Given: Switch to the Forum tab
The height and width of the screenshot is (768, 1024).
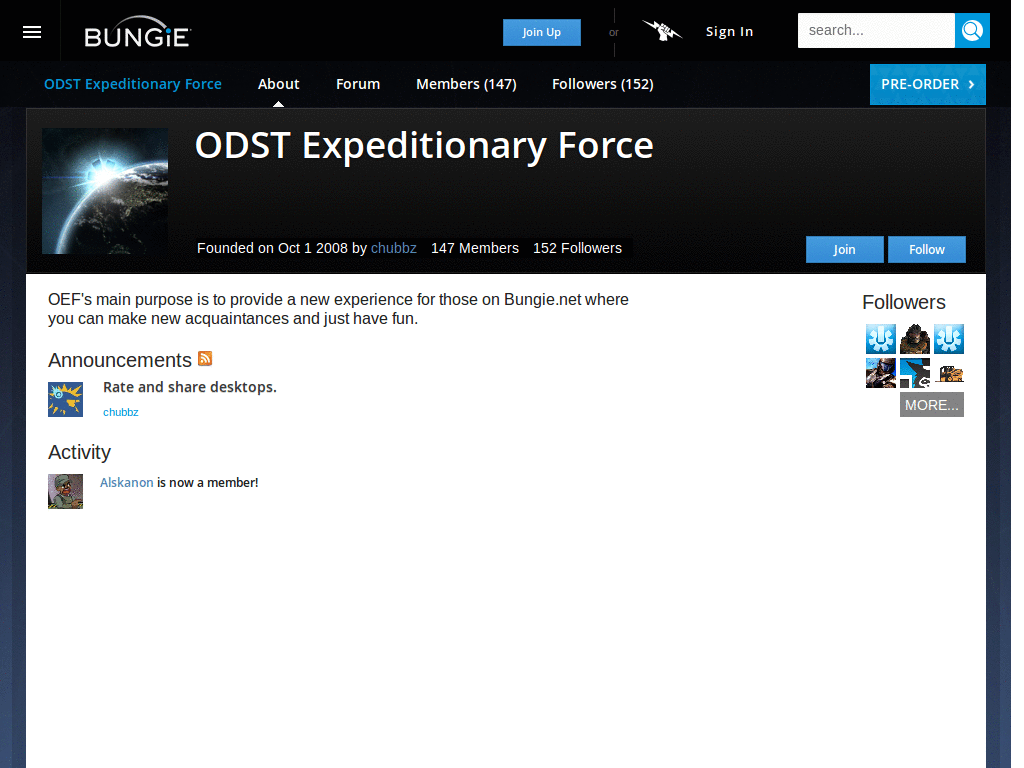Looking at the screenshot, I should [x=358, y=84].
